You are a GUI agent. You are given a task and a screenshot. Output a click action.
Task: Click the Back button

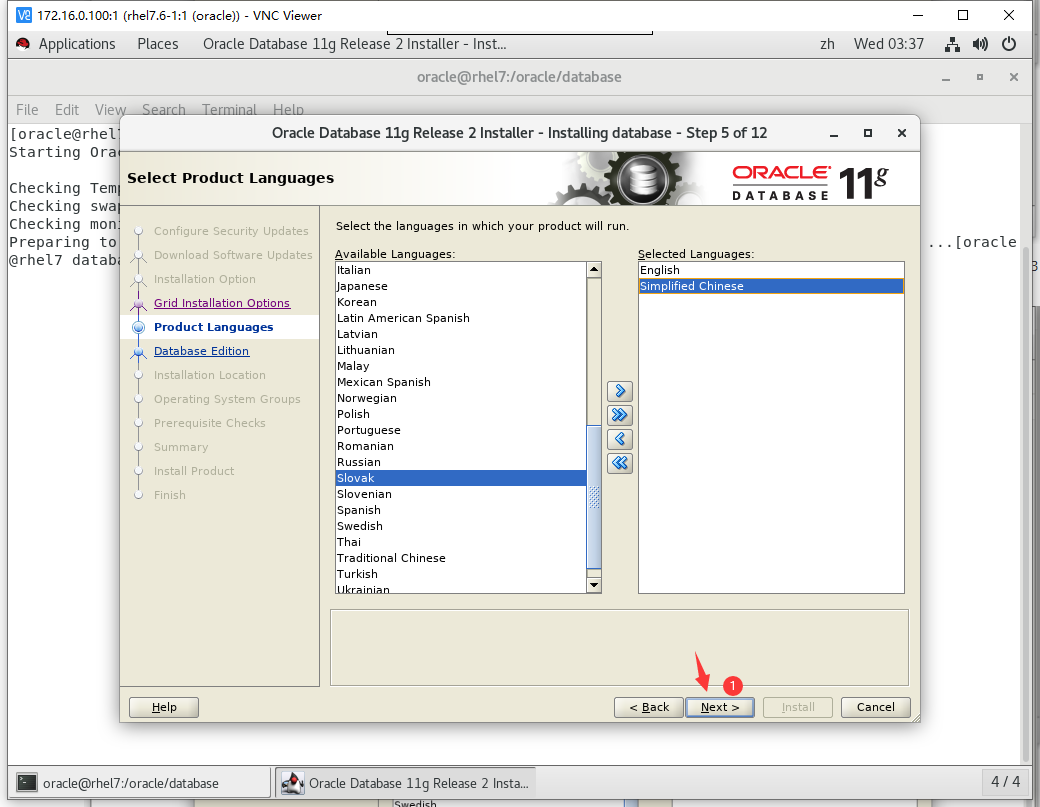(x=649, y=708)
